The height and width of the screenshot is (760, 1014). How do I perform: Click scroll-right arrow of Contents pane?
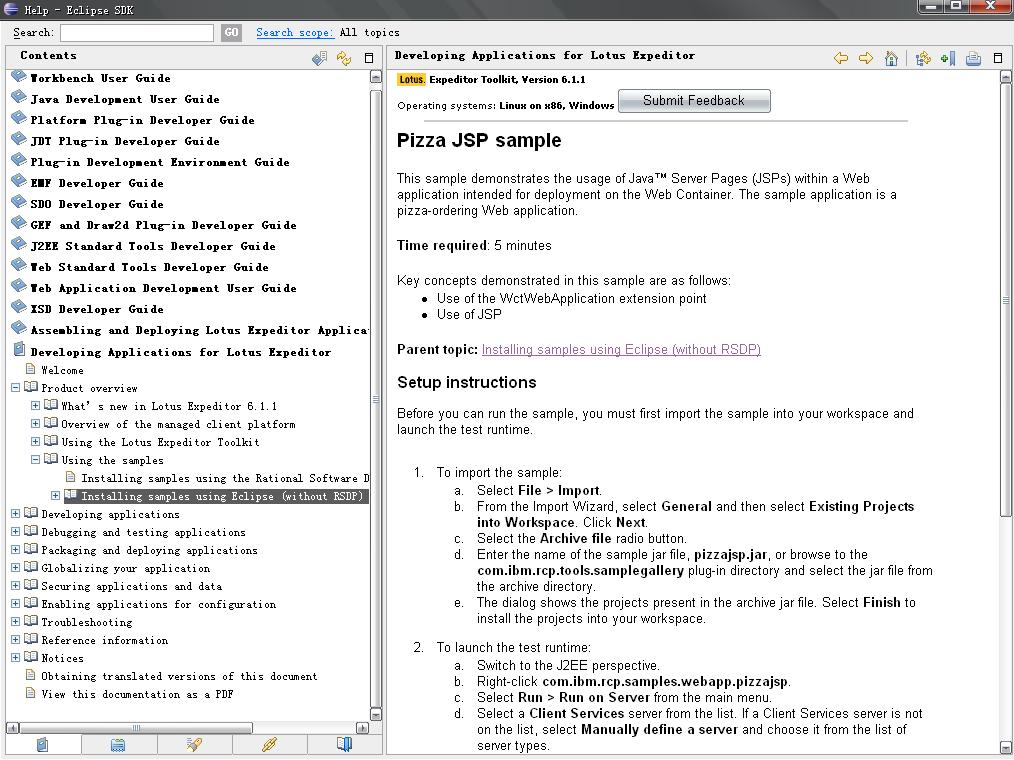[362, 728]
